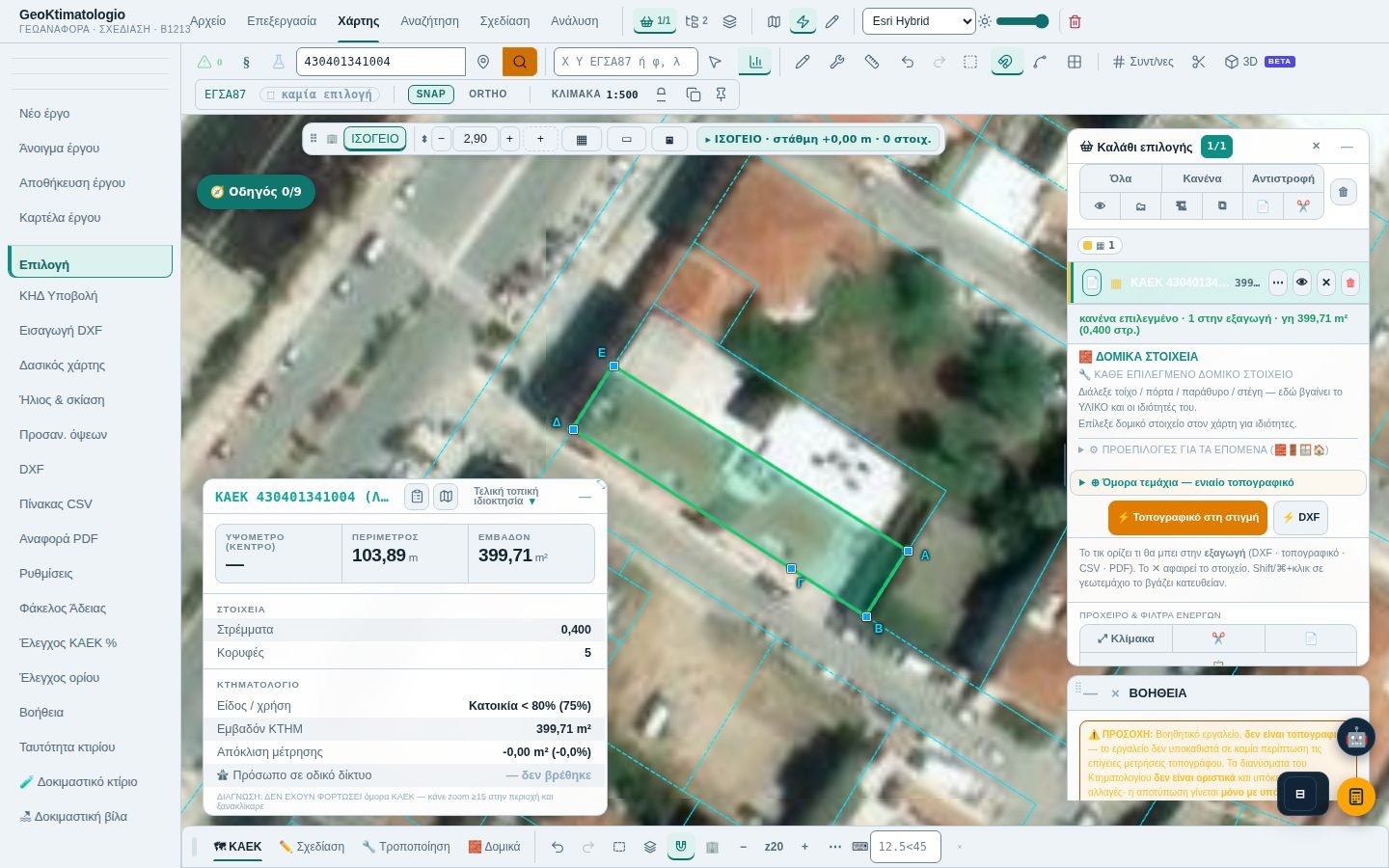Click the KAEK number input field
Screen dimensions: 1389x868
pos(381,62)
